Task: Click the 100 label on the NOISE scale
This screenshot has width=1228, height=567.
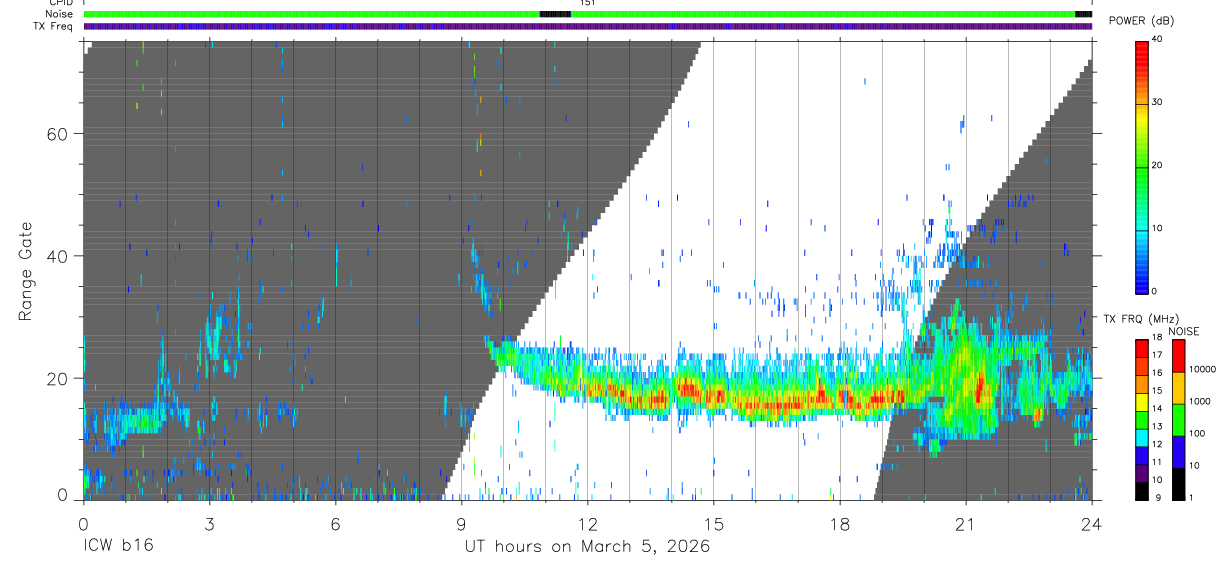Action: coord(1196,433)
